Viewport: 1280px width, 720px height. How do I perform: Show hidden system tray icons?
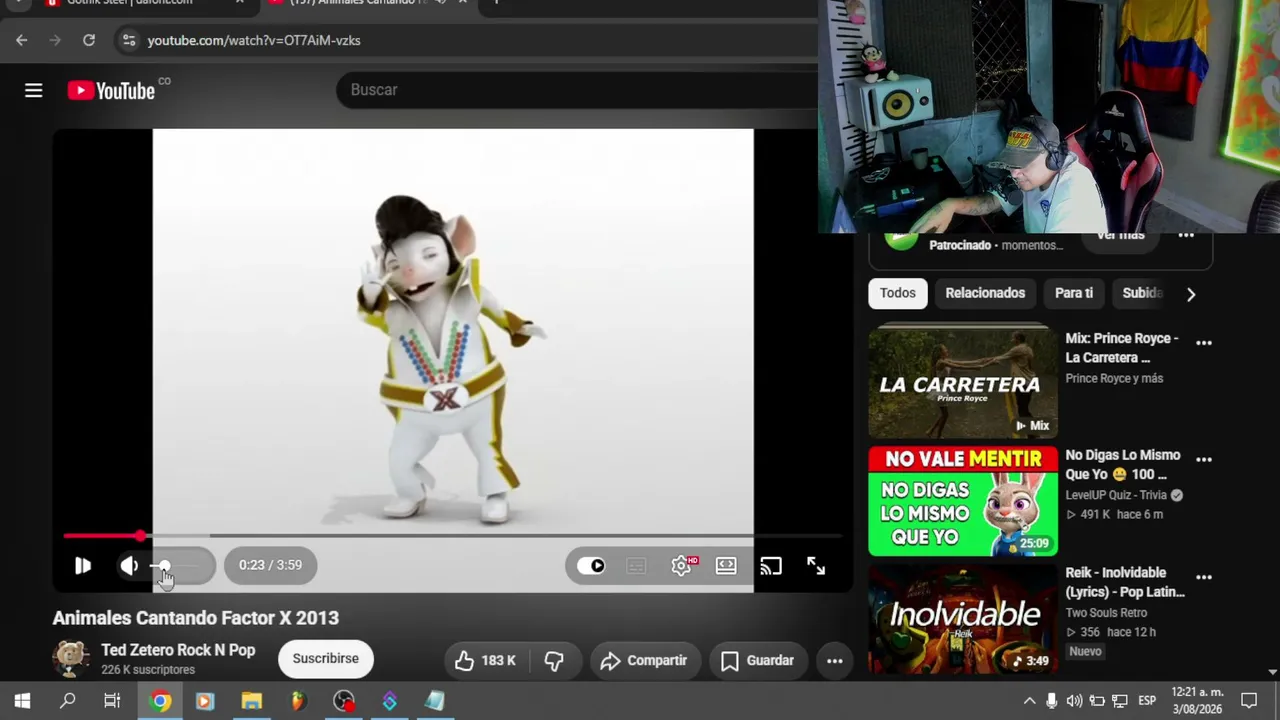pos(1029,701)
